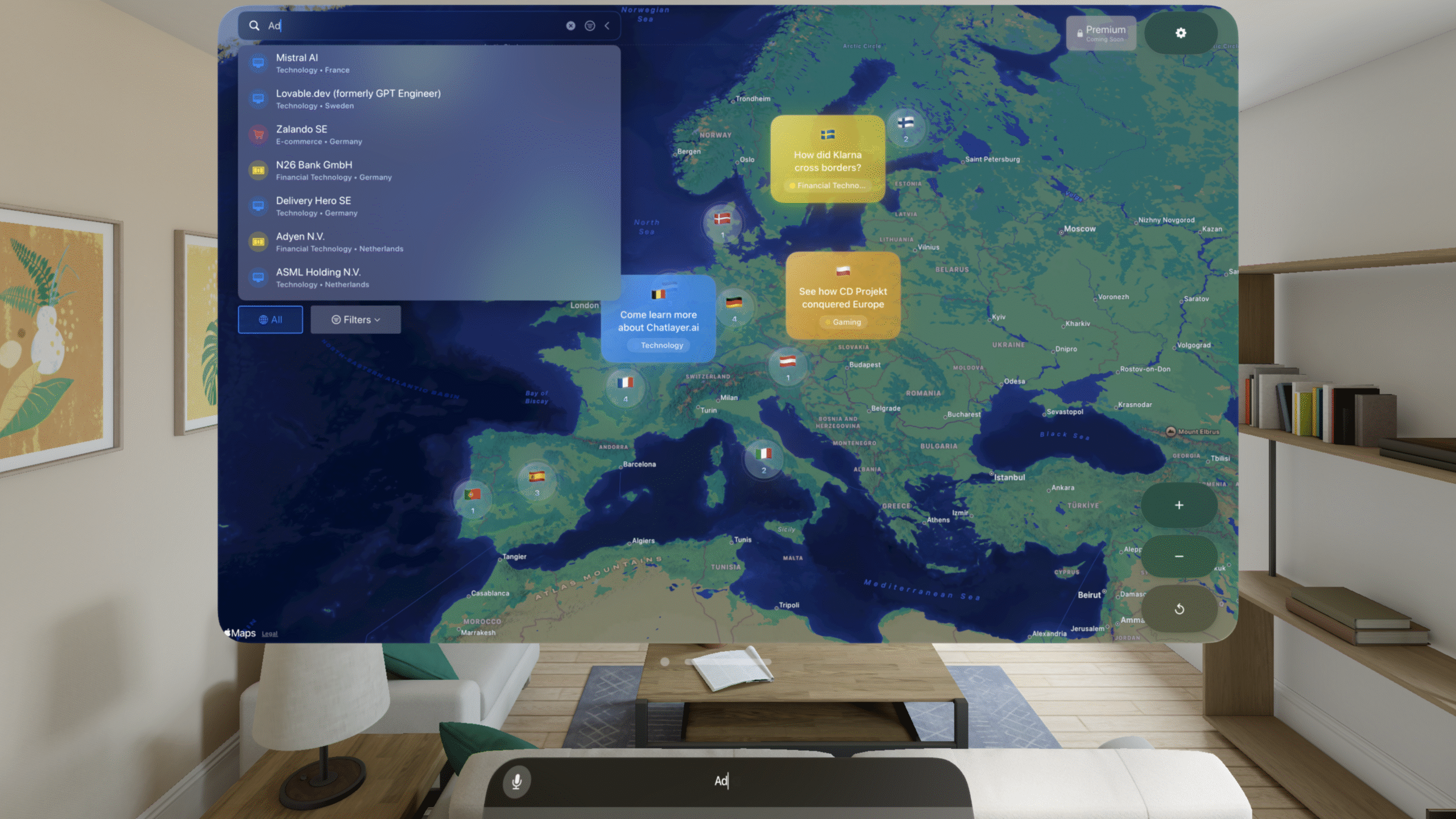Click the Barcelona city label
Viewport: 1456px width, 819px height.
tap(639, 464)
